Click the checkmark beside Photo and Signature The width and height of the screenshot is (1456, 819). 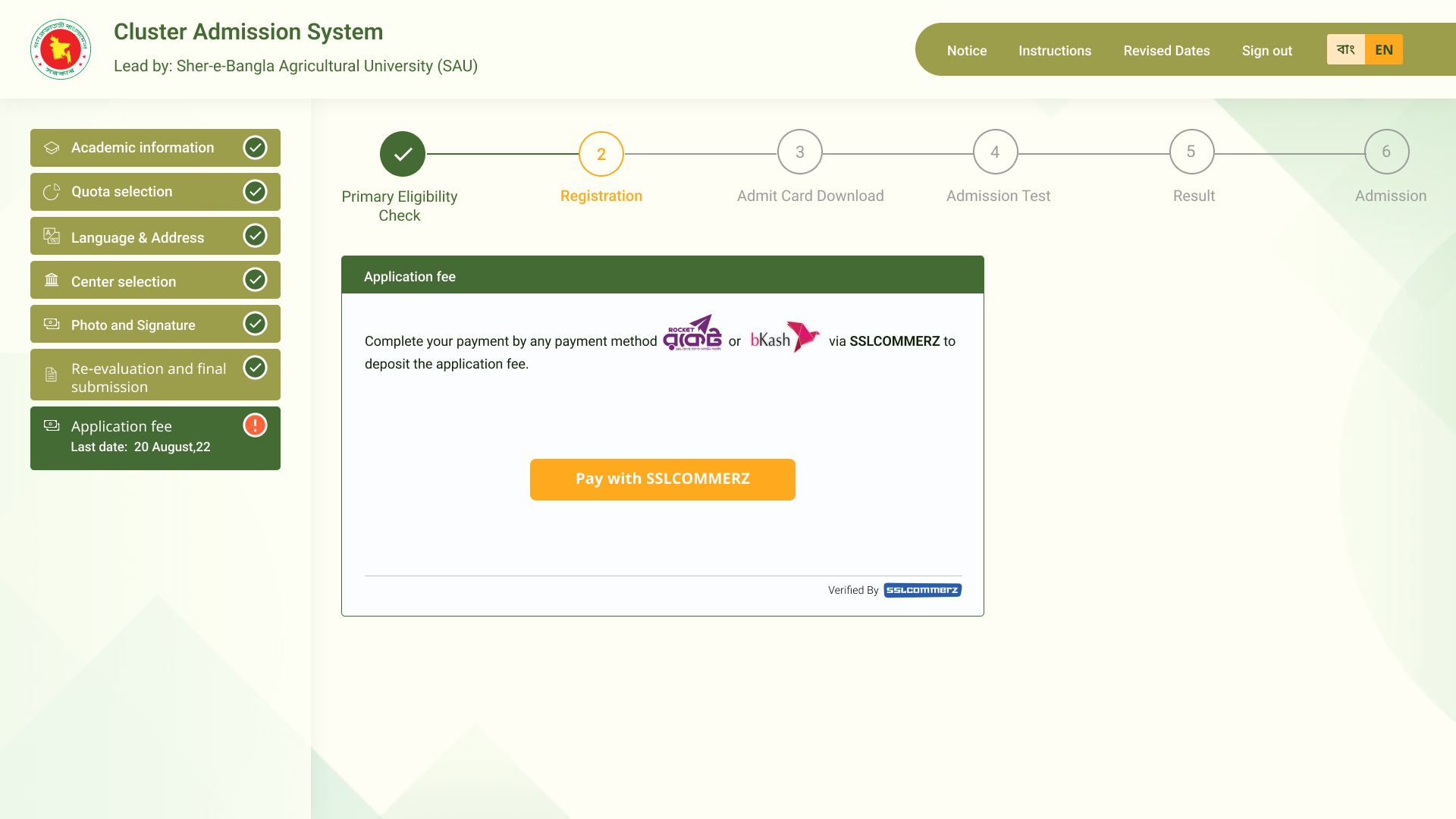pyautogui.click(x=255, y=324)
